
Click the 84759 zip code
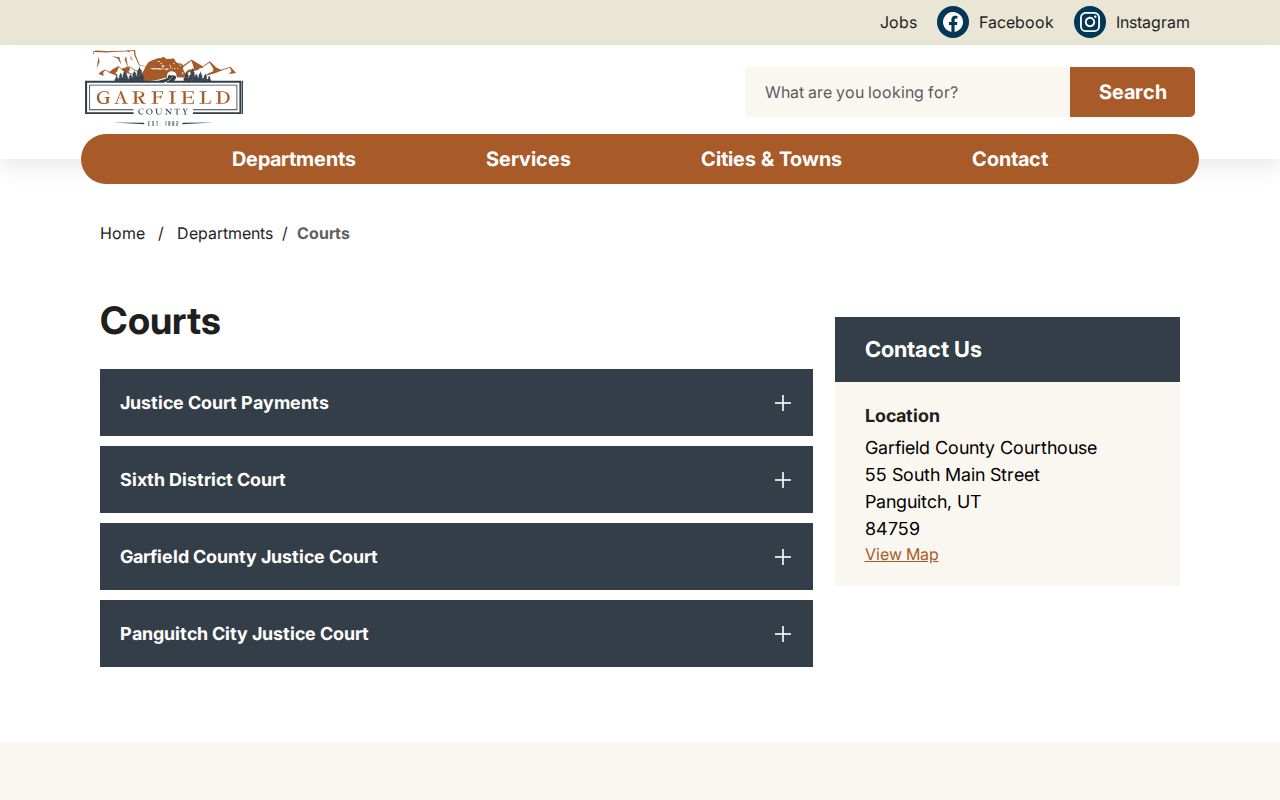892,529
